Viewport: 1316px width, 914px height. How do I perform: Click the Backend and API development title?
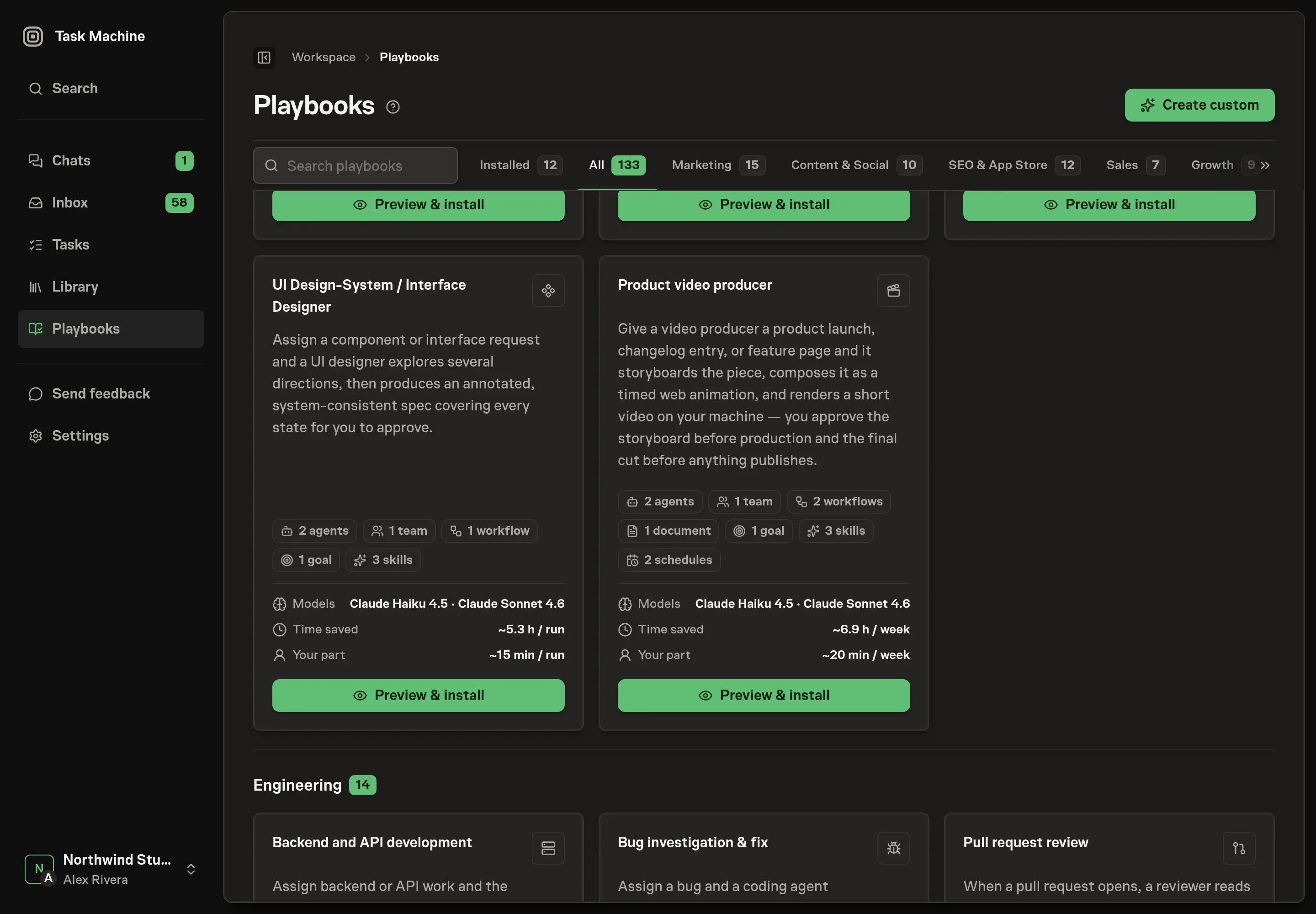(x=372, y=842)
